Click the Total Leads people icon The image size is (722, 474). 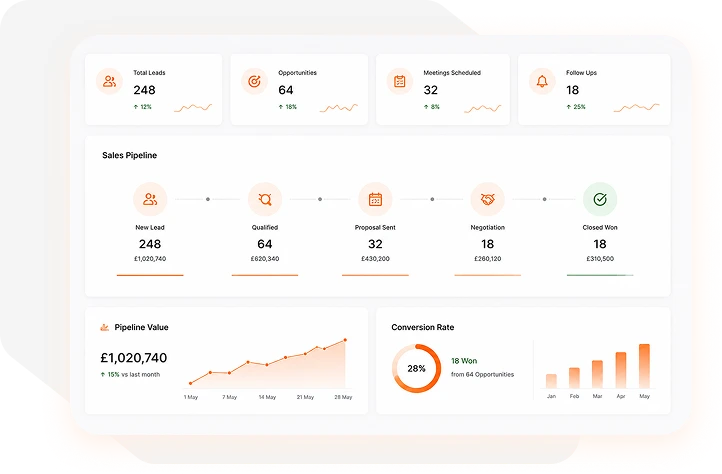pos(109,82)
